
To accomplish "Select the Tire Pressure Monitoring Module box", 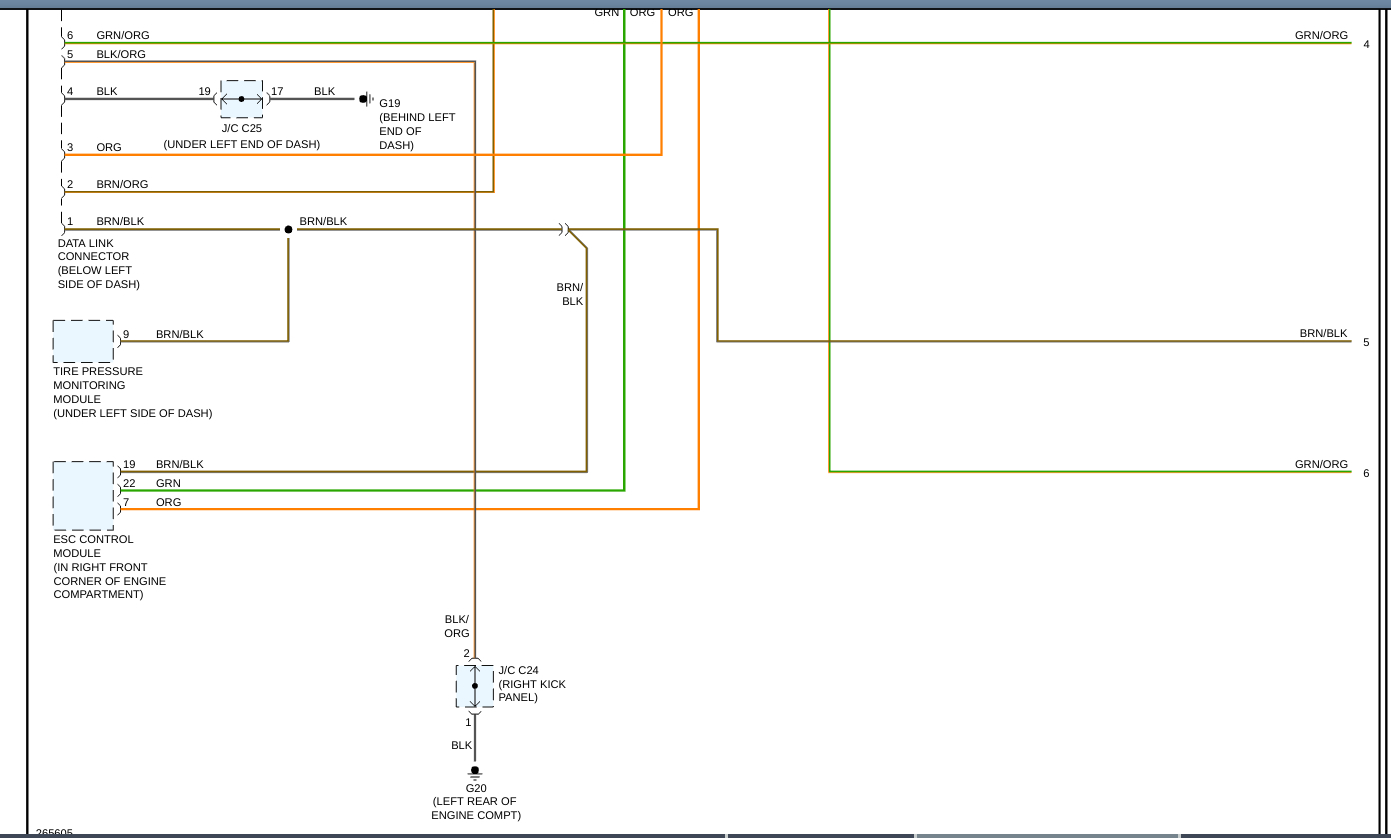I will pos(83,341).
